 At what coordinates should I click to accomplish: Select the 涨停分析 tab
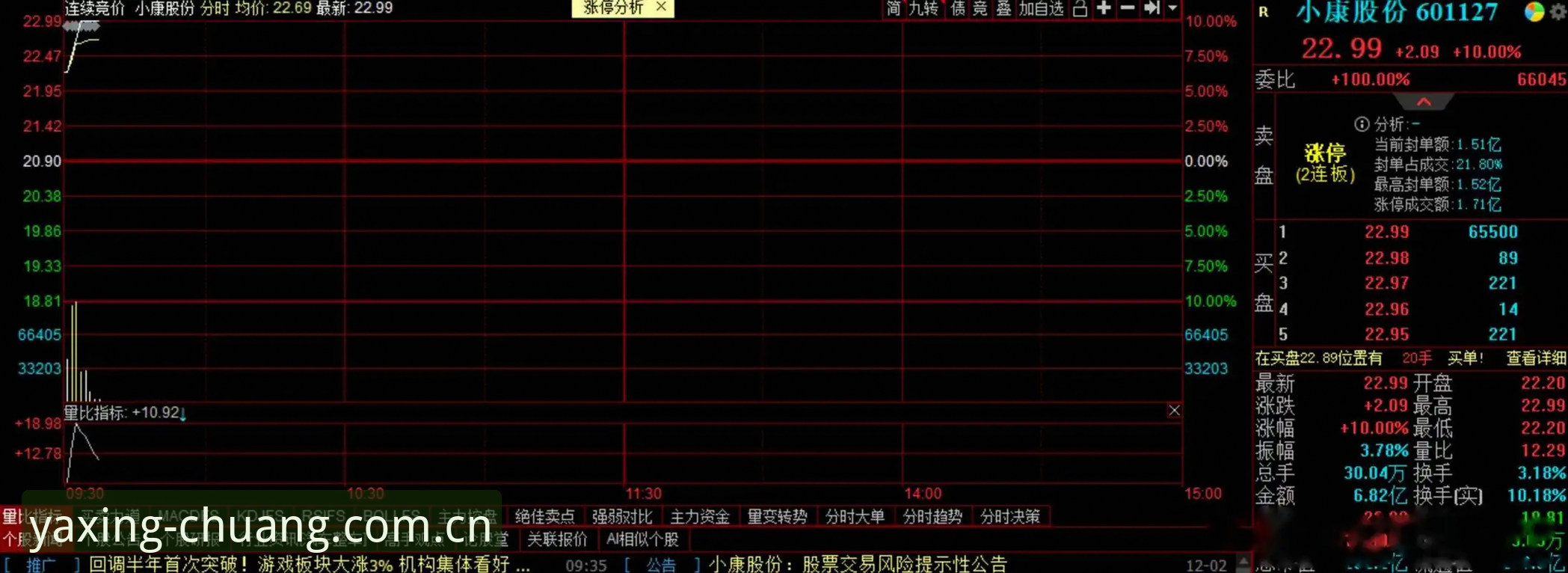[x=613, y=7]
